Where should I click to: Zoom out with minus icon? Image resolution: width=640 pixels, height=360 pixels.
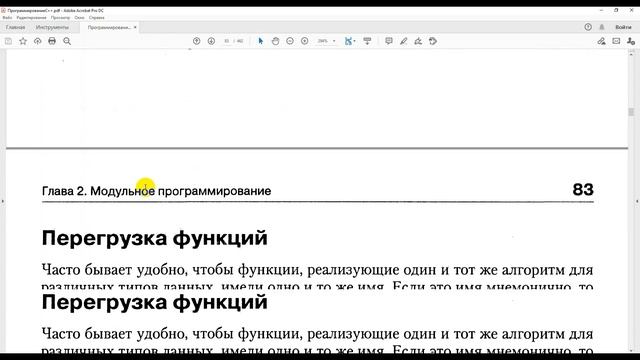click(x=290, y=41)
